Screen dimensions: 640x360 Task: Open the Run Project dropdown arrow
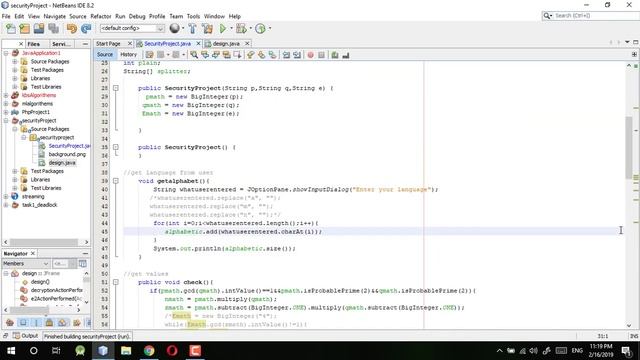point(231,28)
